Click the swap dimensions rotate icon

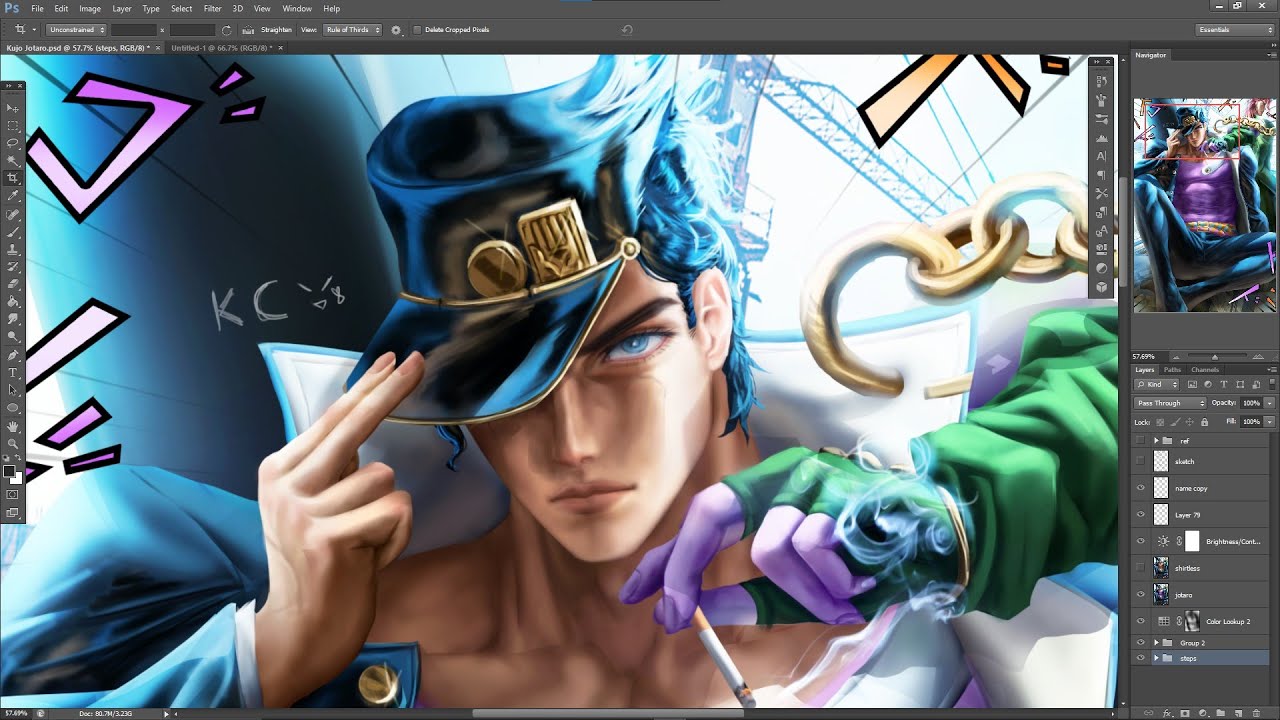[x=226, y=30]
